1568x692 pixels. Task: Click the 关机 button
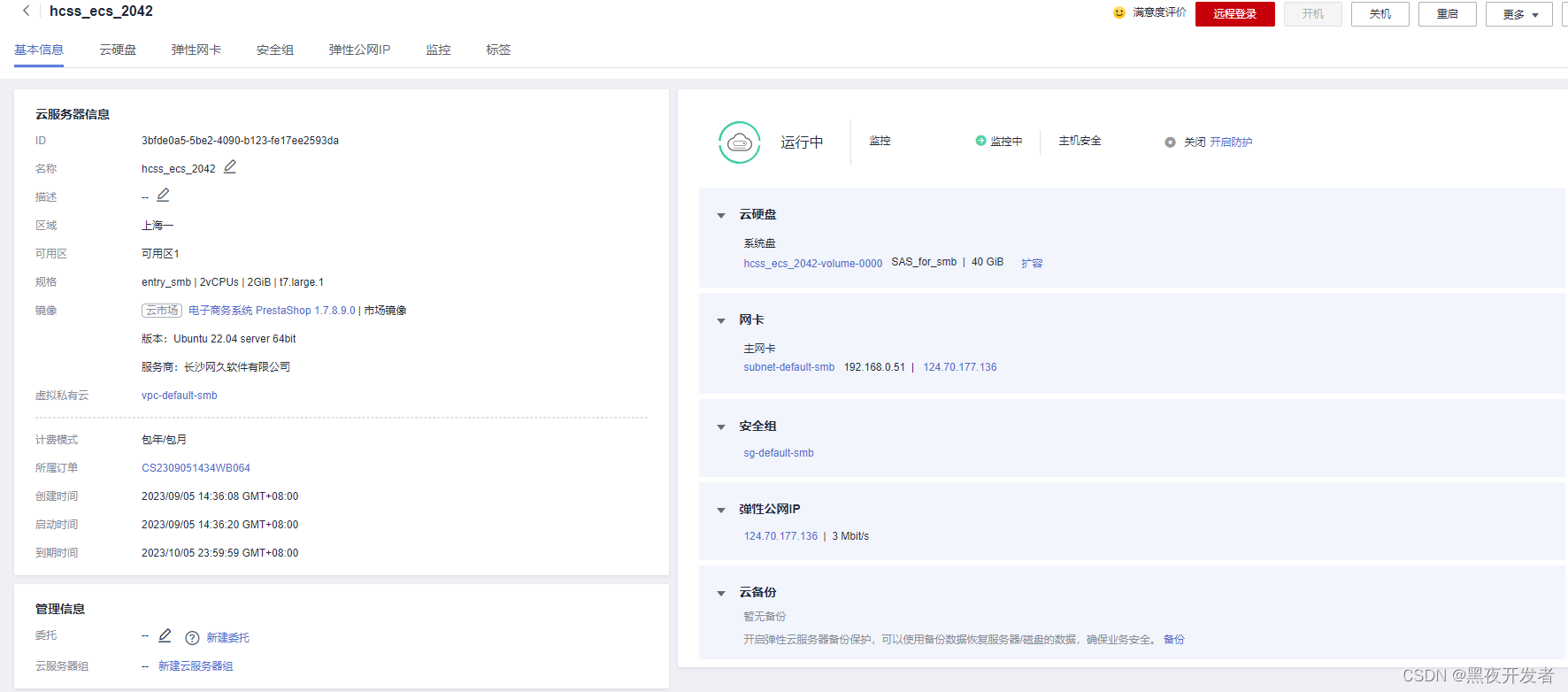1380,14
